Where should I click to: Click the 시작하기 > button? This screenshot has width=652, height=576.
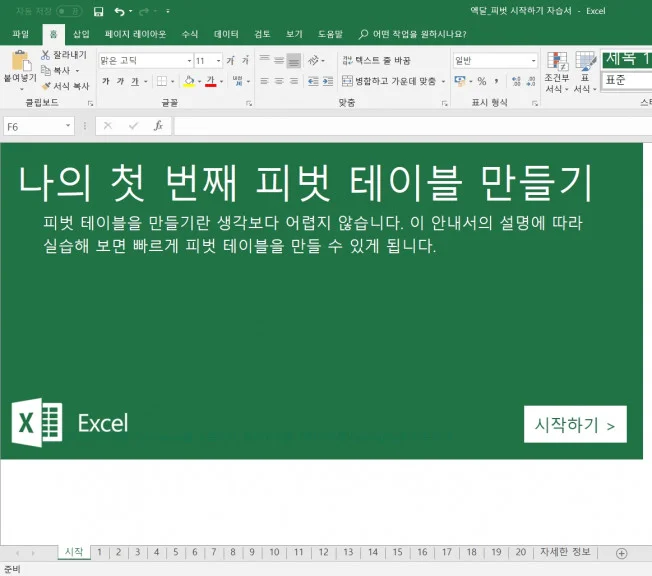[x=575, y=424]
